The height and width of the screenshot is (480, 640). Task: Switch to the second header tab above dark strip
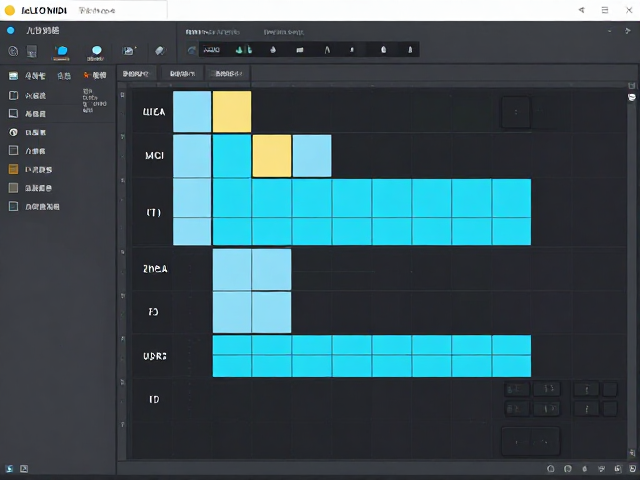(x=284, y=32)
